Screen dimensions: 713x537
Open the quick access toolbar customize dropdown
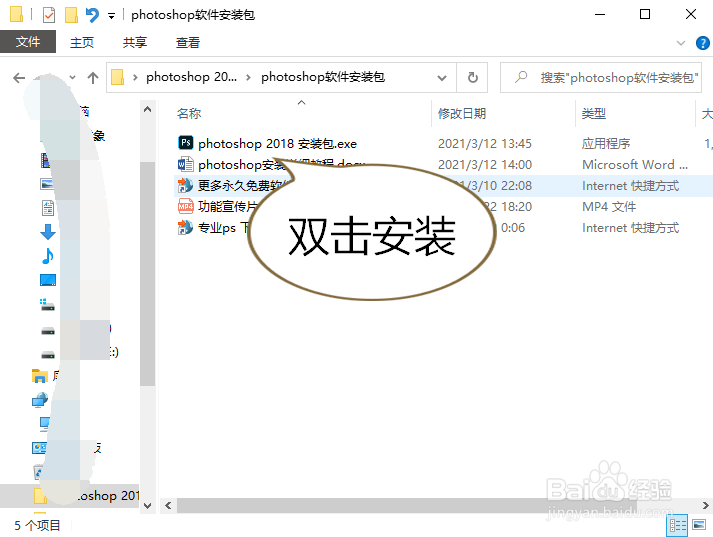coord(111,16)
